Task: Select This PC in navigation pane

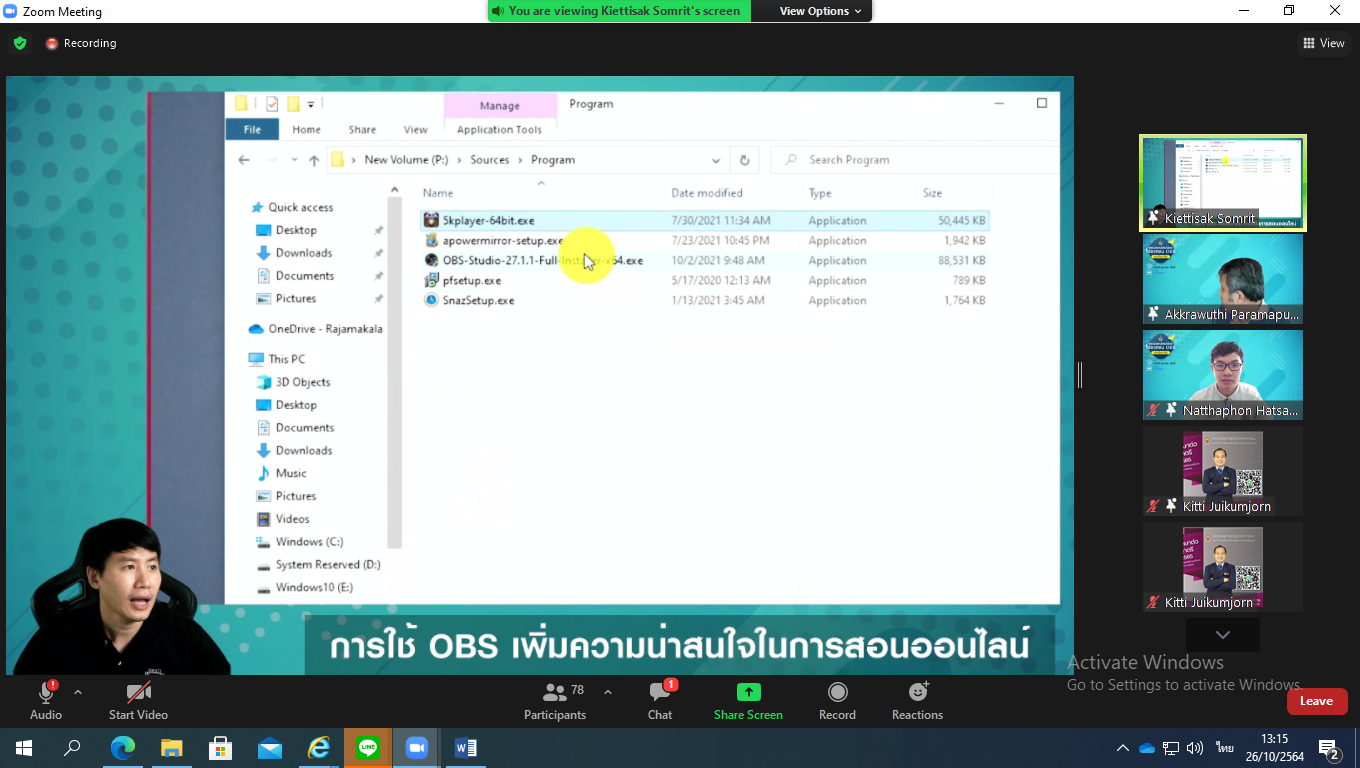Action: 286,359
